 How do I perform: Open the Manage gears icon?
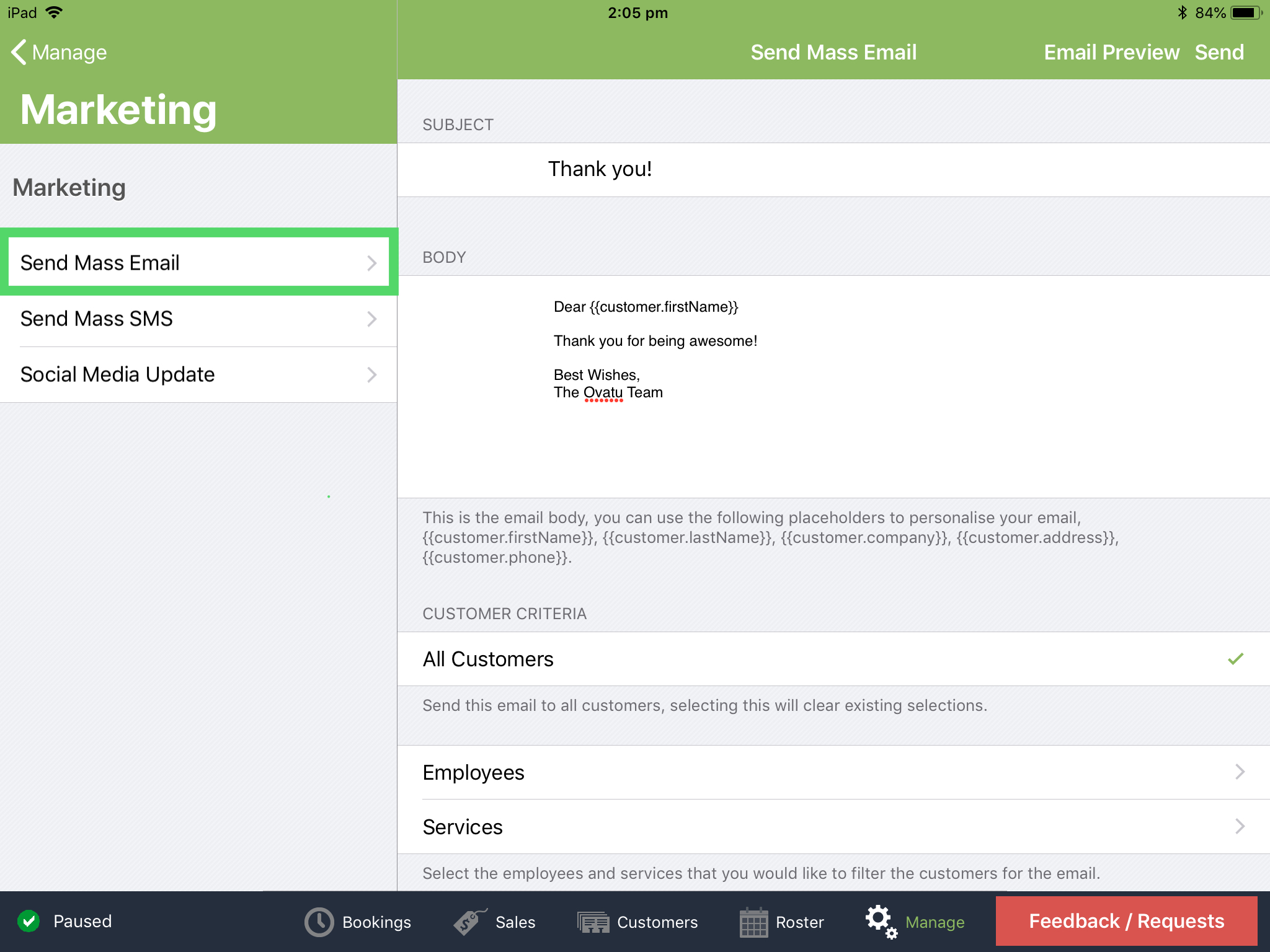click(x=881, y=922)
